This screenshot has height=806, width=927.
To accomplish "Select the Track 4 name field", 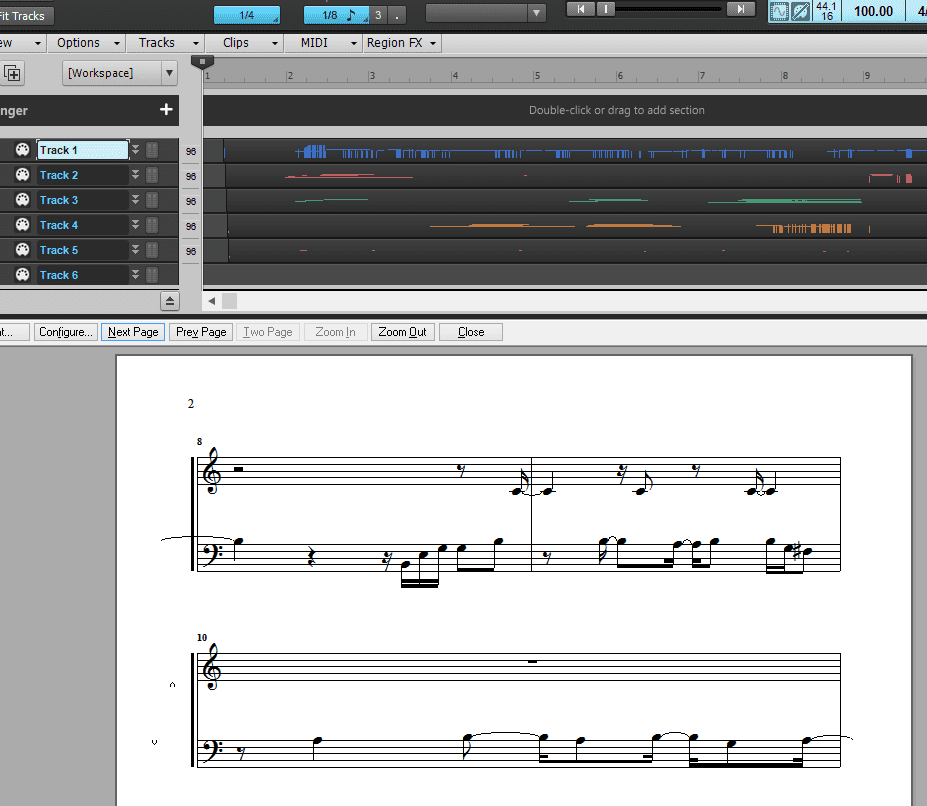I will coord(82,225).
